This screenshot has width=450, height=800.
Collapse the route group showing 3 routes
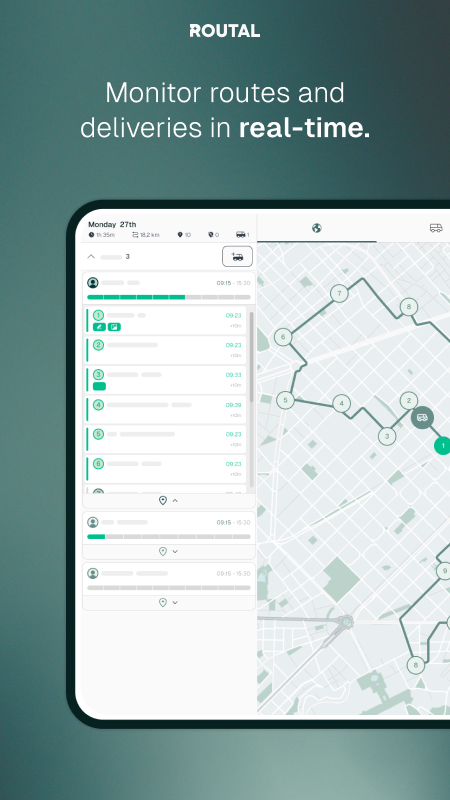click(91, 257)
